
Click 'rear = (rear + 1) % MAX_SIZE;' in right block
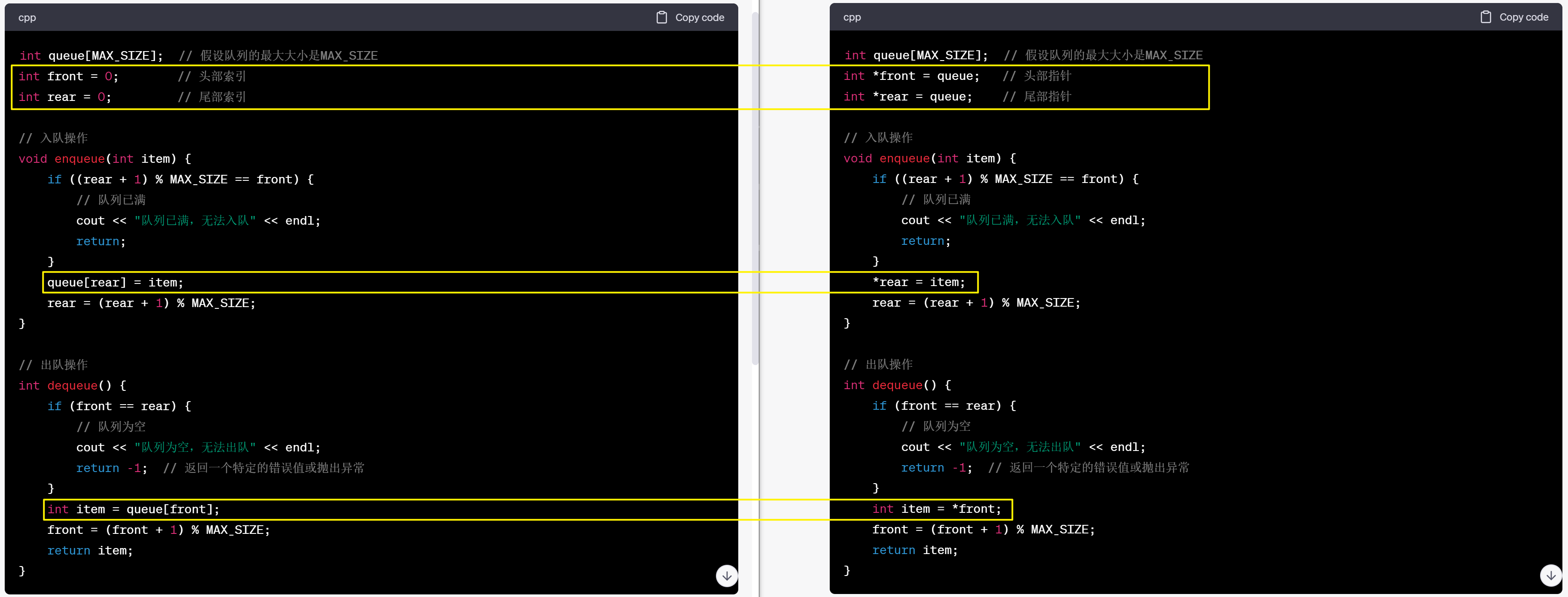[x=976, y=302]
